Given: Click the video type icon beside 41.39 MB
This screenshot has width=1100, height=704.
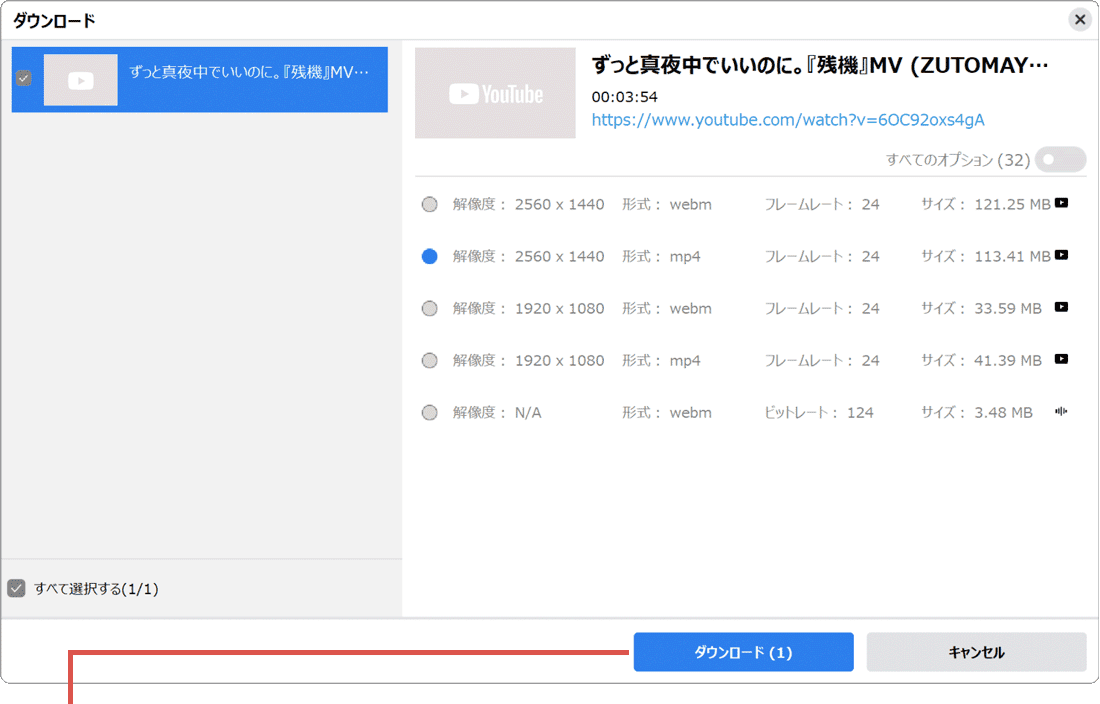Looking at the screenshot, I should pyautogui.click(x=1062, y=359).
